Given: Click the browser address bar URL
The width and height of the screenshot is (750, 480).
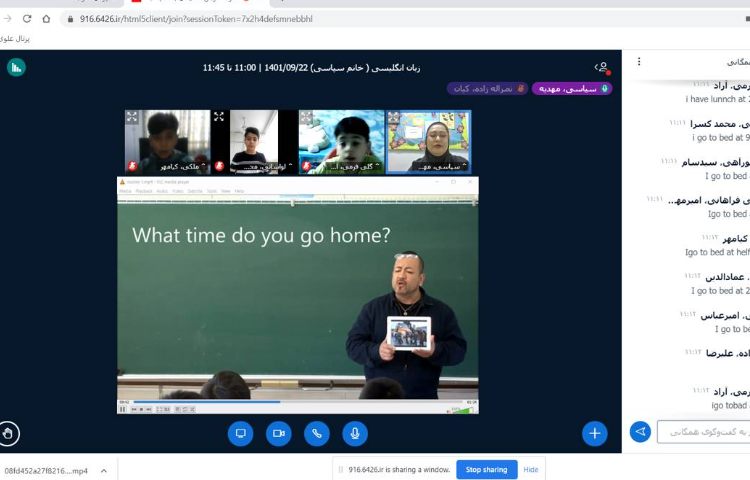Looking at the screenshot, I should 250,19.
